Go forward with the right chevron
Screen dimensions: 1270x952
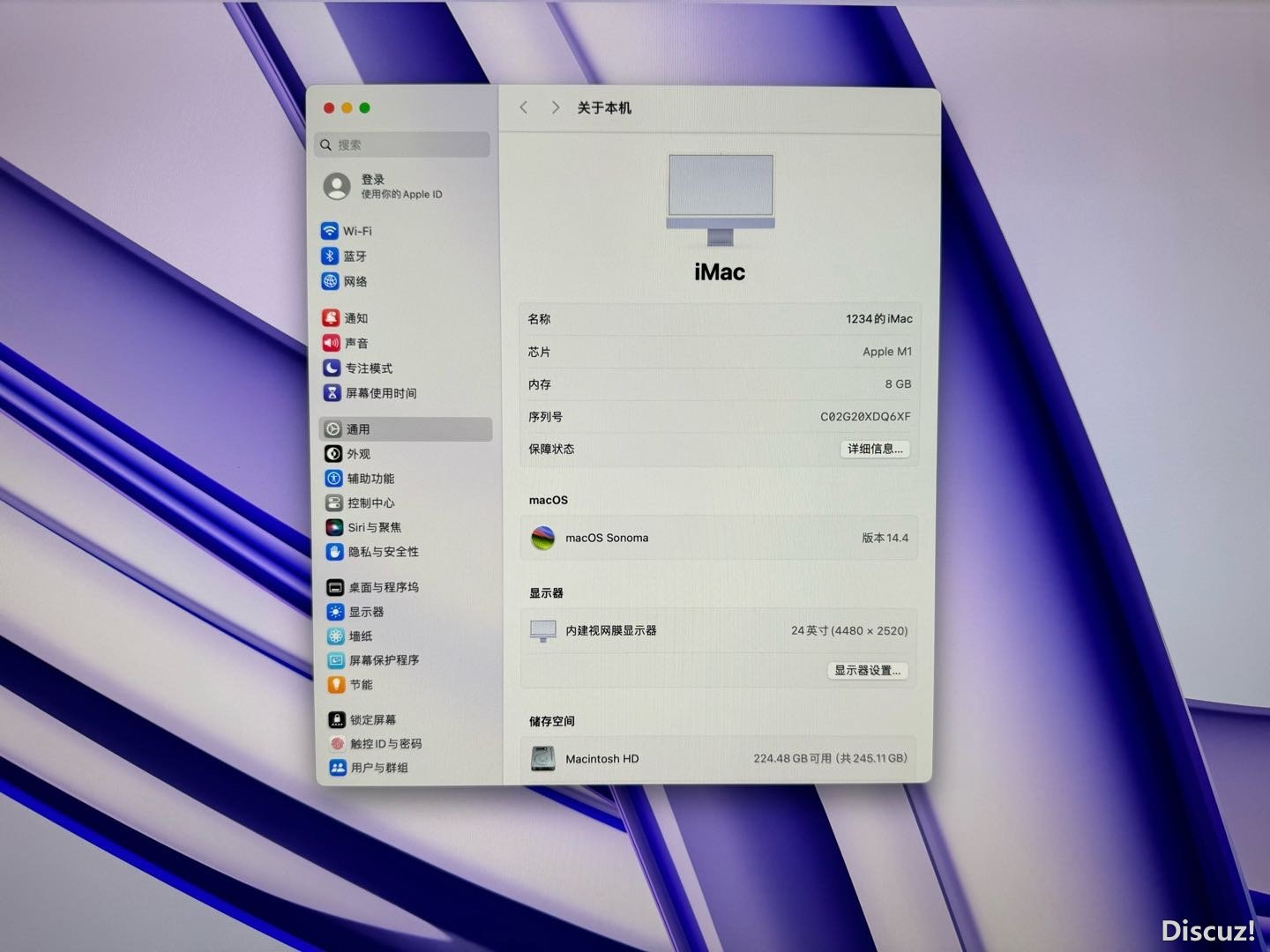click(x=555, y=108)
